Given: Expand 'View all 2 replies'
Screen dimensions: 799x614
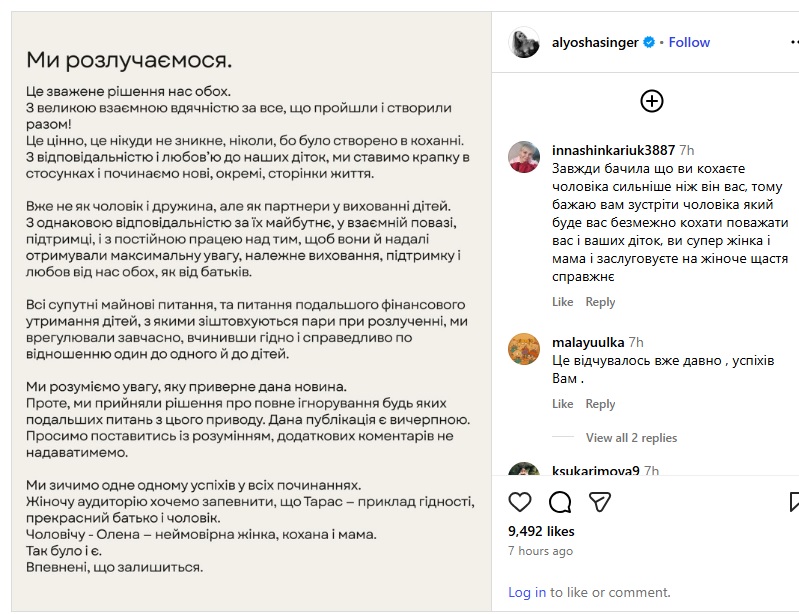Looking at the screenshot, I should (631, 438).
